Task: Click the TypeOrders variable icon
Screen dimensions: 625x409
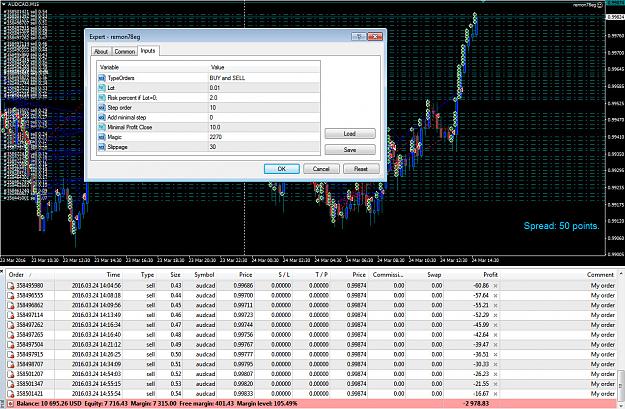Action: [x=102, y=78]
